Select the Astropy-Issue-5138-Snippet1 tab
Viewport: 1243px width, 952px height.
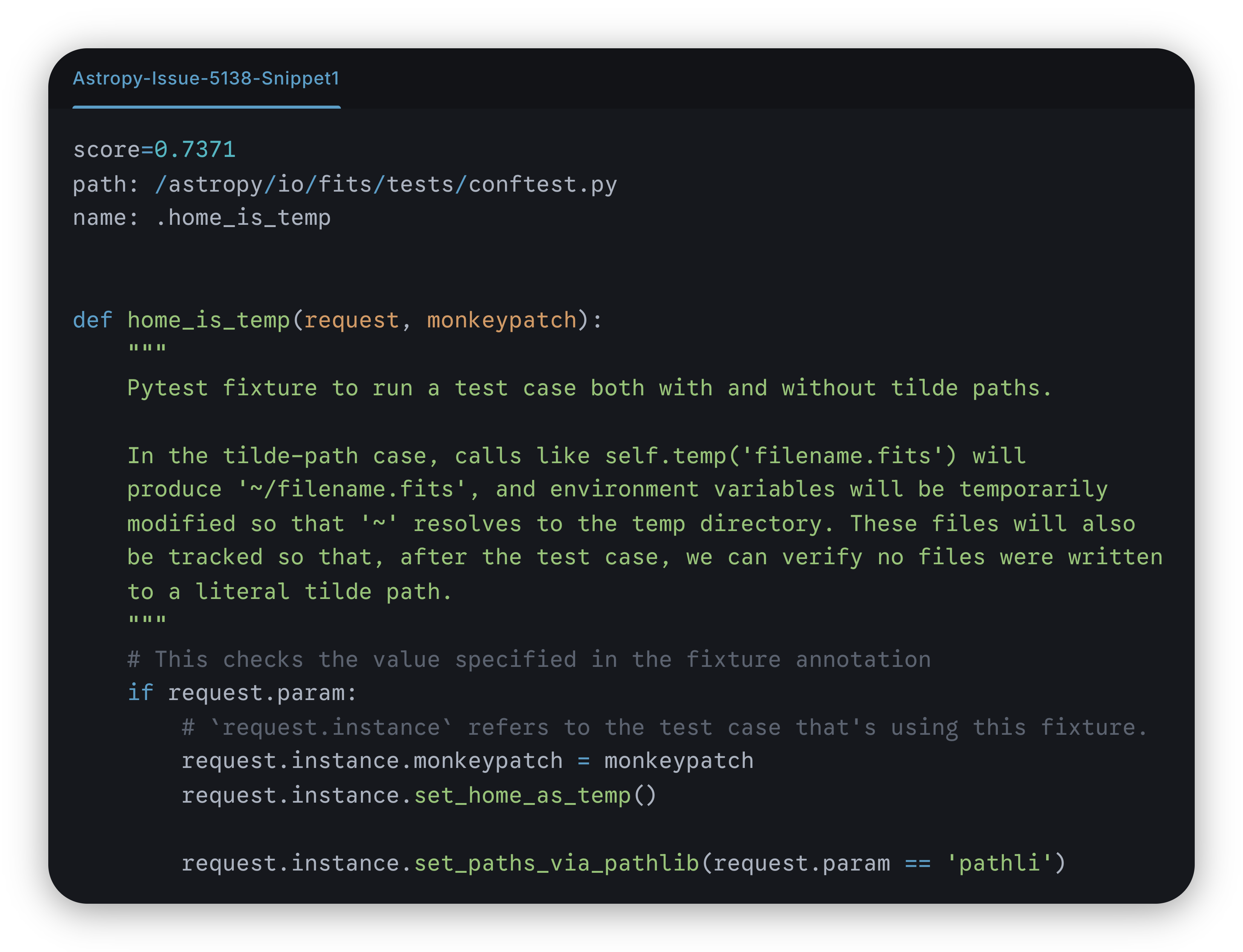coord(206,78)
